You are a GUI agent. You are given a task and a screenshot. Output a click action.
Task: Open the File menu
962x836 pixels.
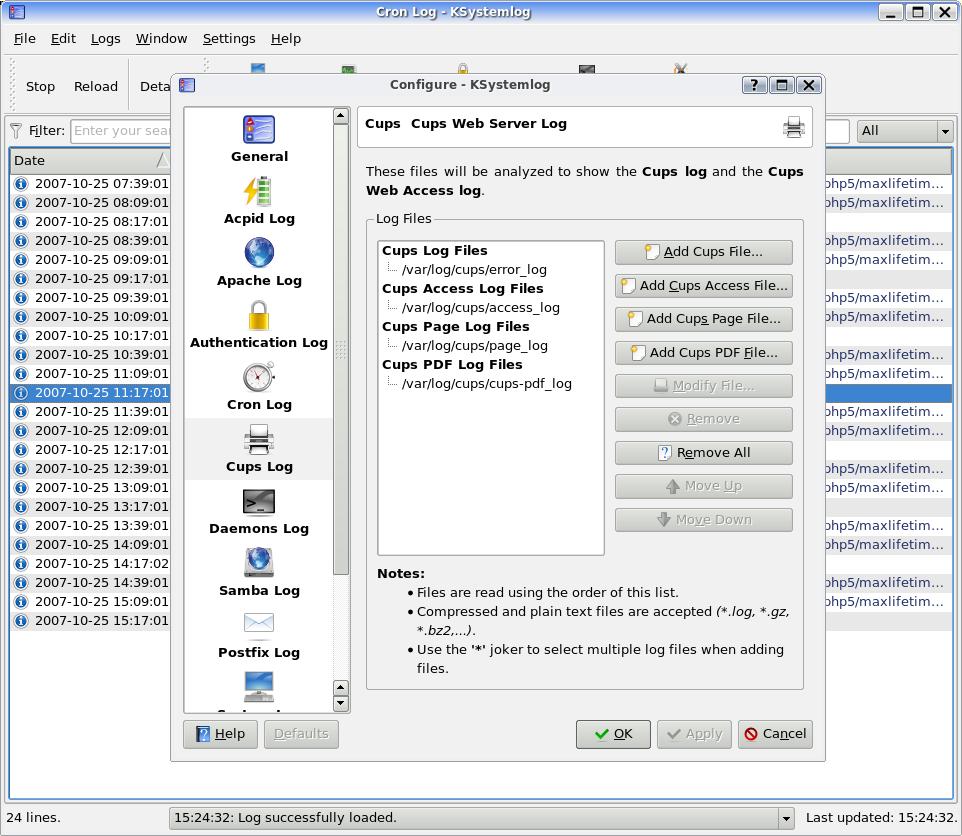(x=25, y=39)
